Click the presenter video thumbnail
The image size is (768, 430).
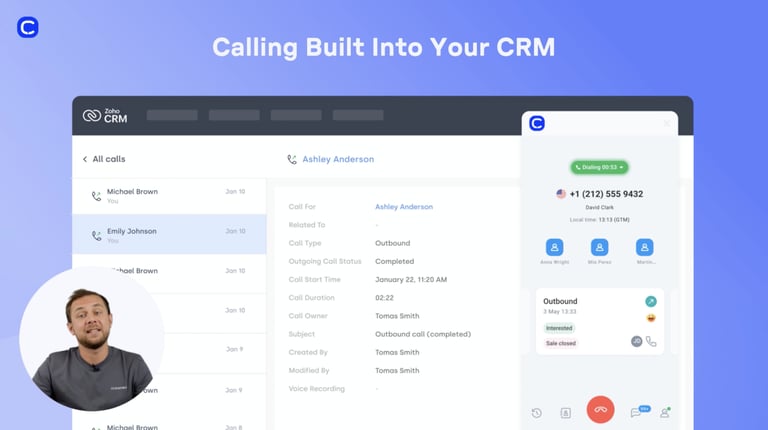click(92, 339)
